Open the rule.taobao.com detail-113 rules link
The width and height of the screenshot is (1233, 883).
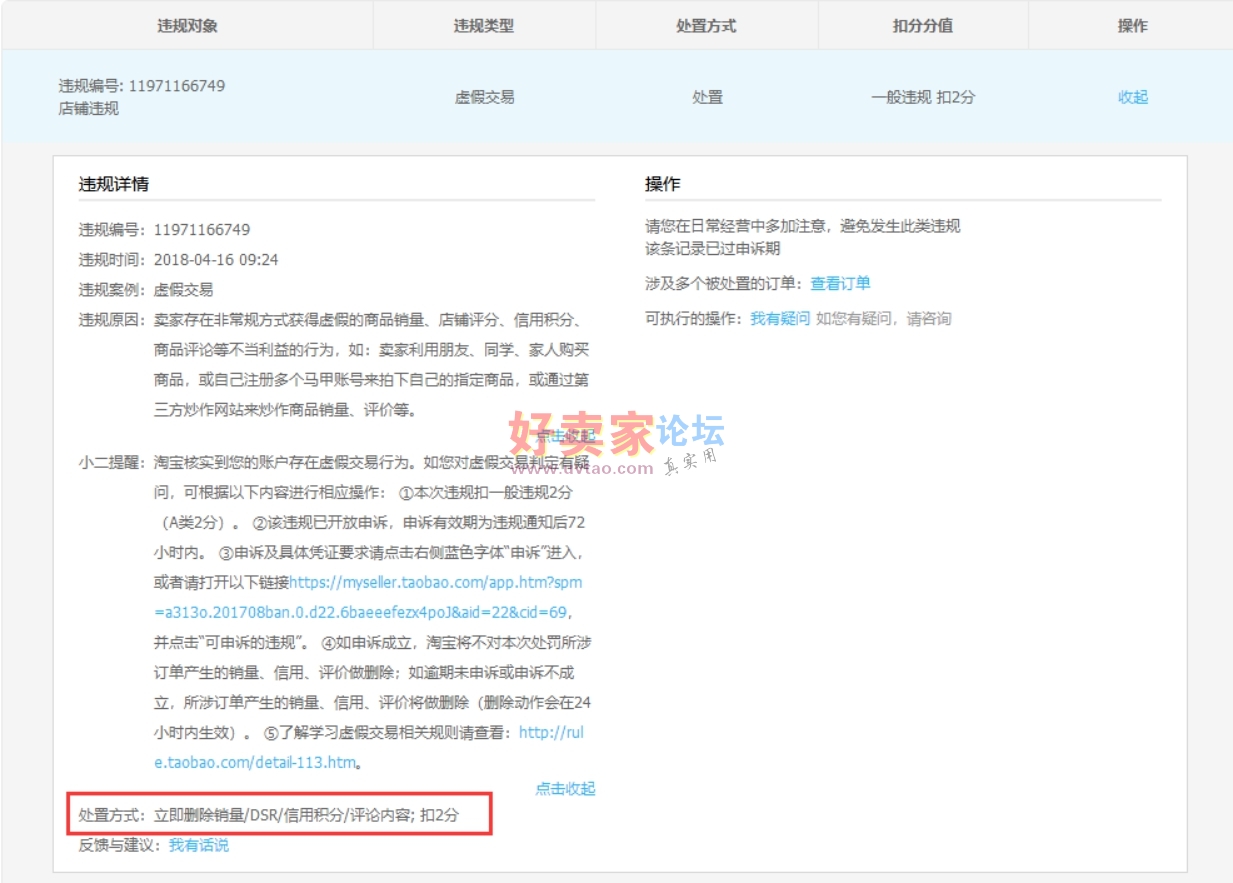pos(550,733)
